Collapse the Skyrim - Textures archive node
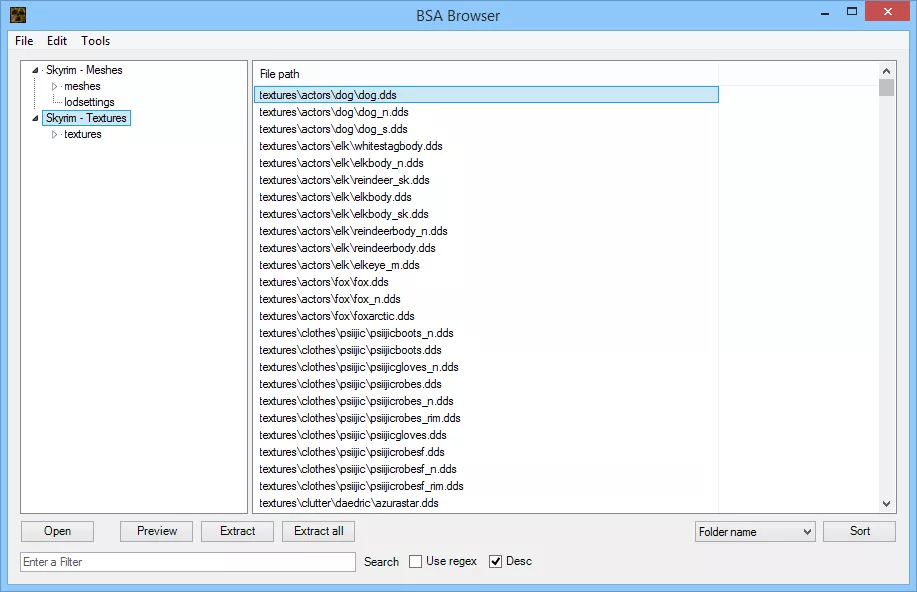917x592 pixels. 35,118
